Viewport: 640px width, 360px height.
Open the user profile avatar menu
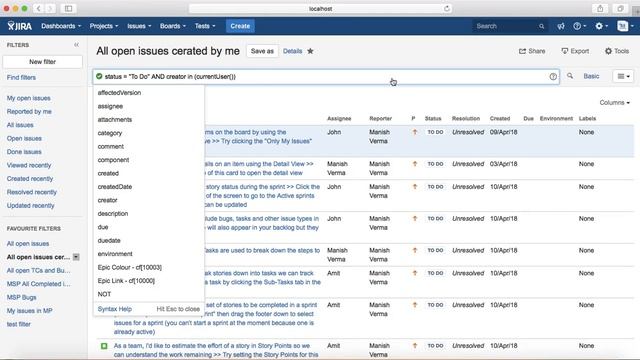point(625,26)
